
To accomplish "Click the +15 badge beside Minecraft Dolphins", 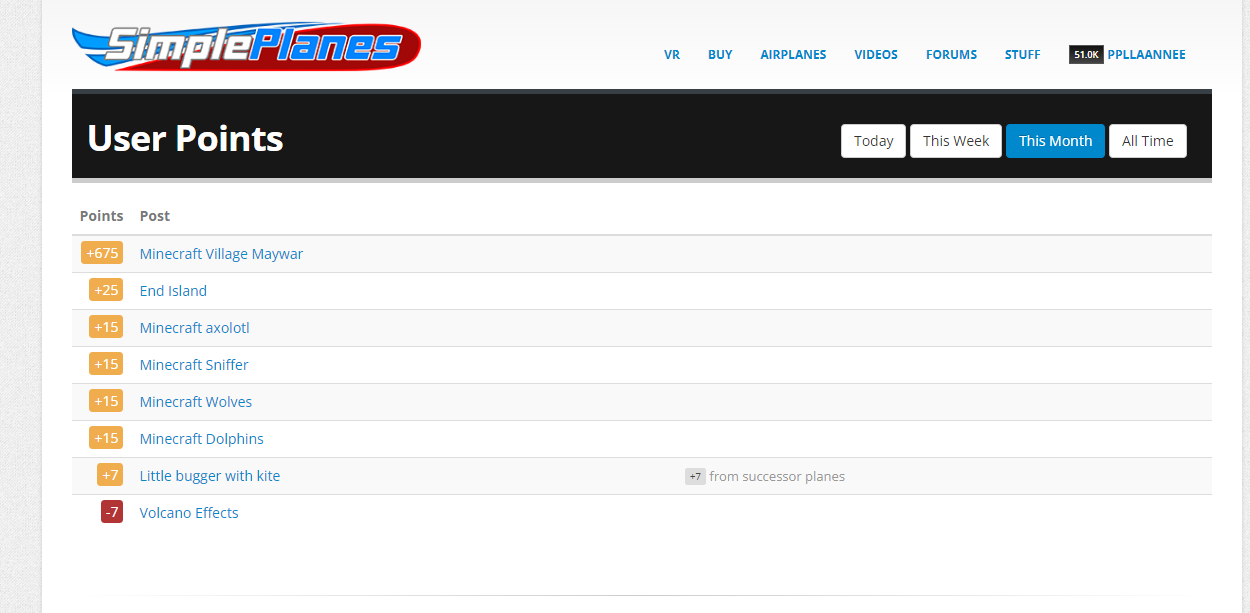I will (x=106, y=439).
